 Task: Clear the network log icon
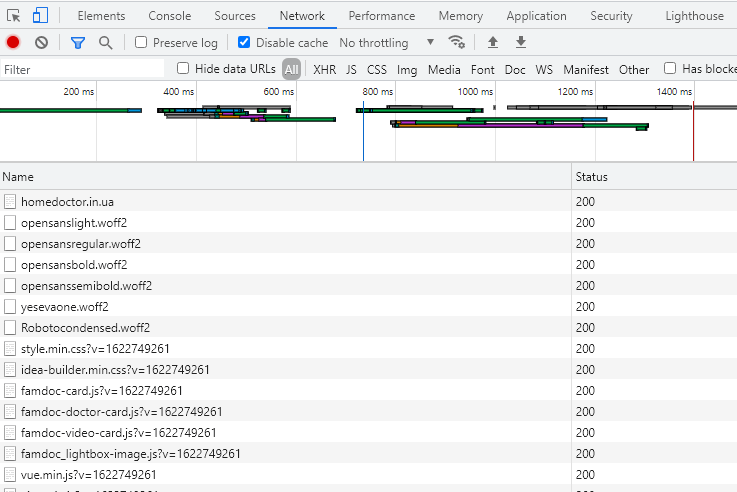41,43
